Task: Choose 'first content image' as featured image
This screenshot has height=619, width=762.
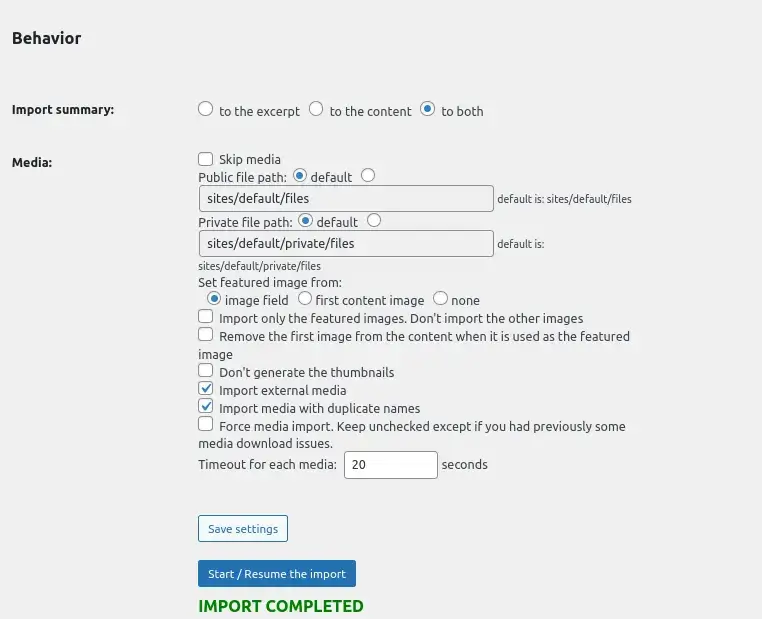Action: 304,298
